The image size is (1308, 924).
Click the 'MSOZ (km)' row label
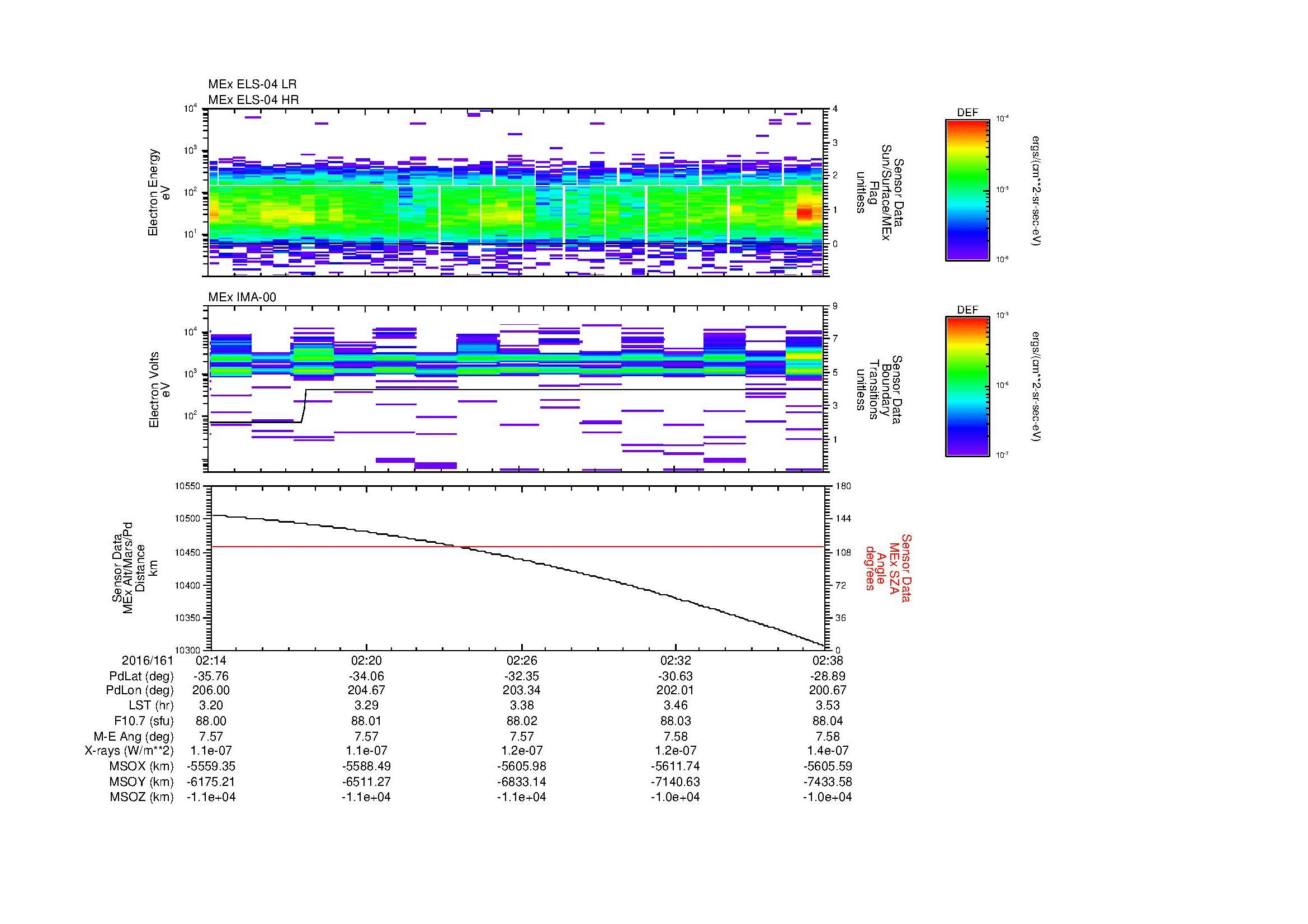click(x=142, y=797)
